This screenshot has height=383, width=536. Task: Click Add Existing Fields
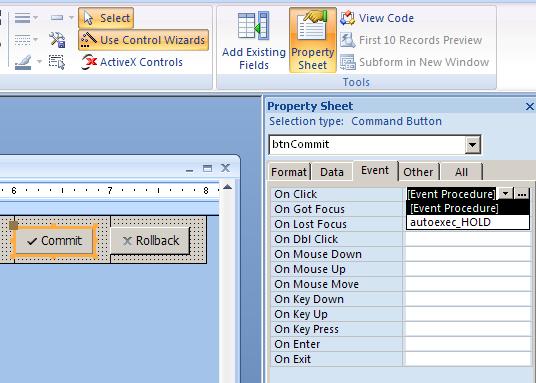coord(254,40)
